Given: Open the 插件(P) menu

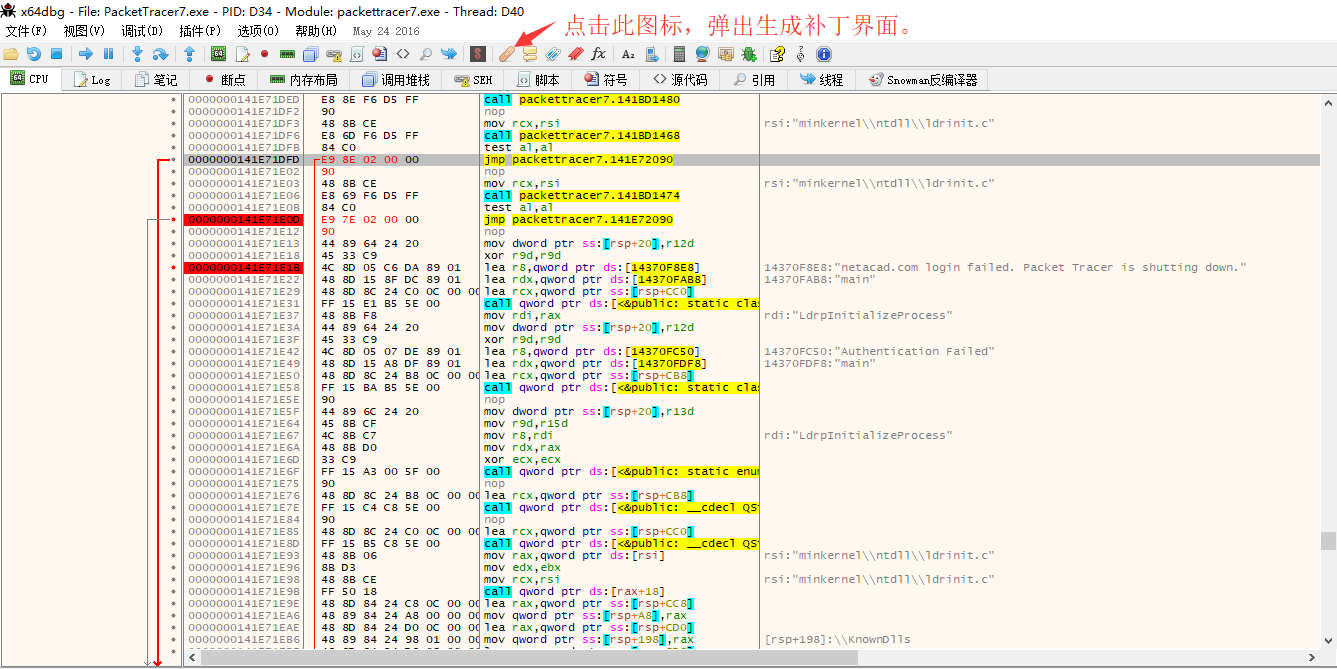Looking at the screenshot, I should tap(199, 31).
